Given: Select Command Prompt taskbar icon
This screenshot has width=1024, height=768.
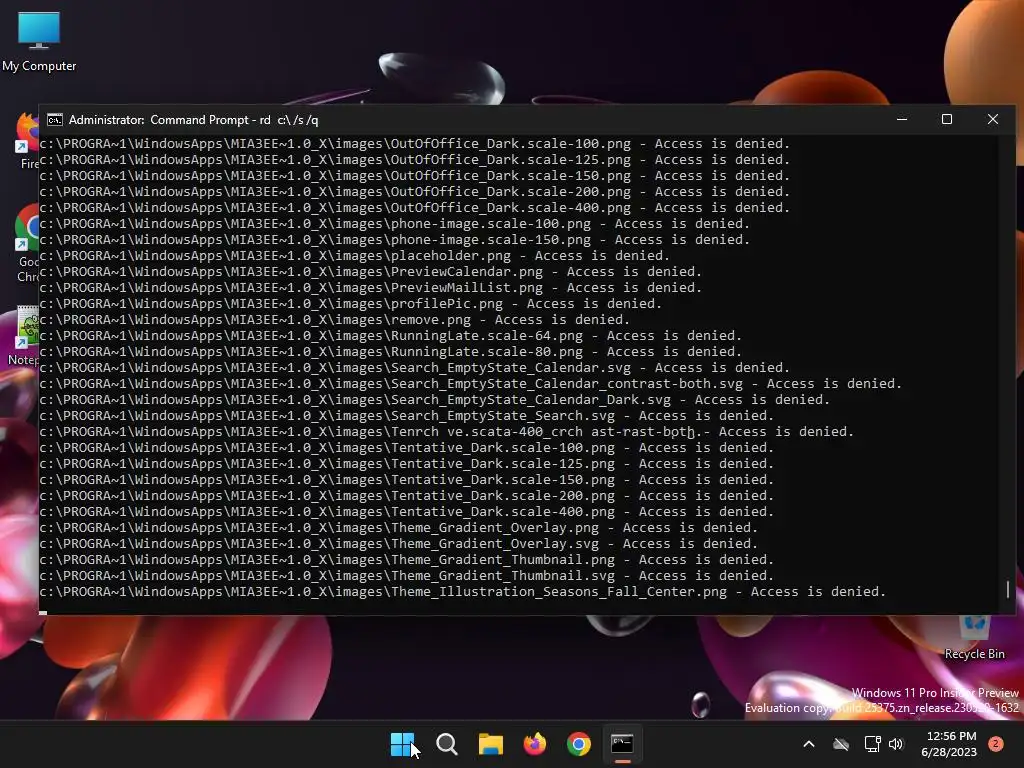Looking at the screenshot, I should point(622,744).
